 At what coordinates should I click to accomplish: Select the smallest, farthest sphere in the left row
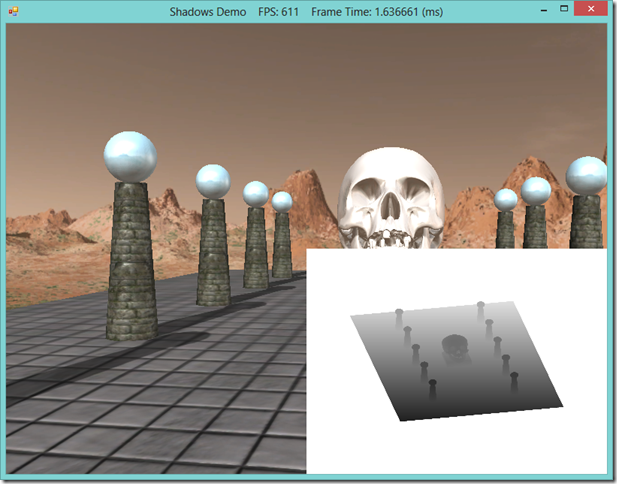282,201
